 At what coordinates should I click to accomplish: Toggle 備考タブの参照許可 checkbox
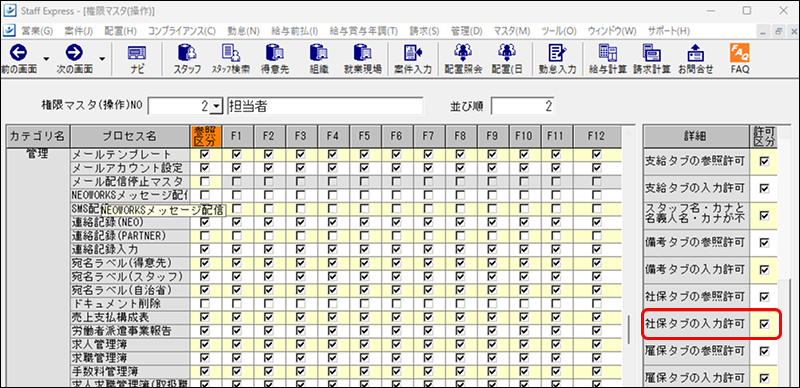(764, 242)
